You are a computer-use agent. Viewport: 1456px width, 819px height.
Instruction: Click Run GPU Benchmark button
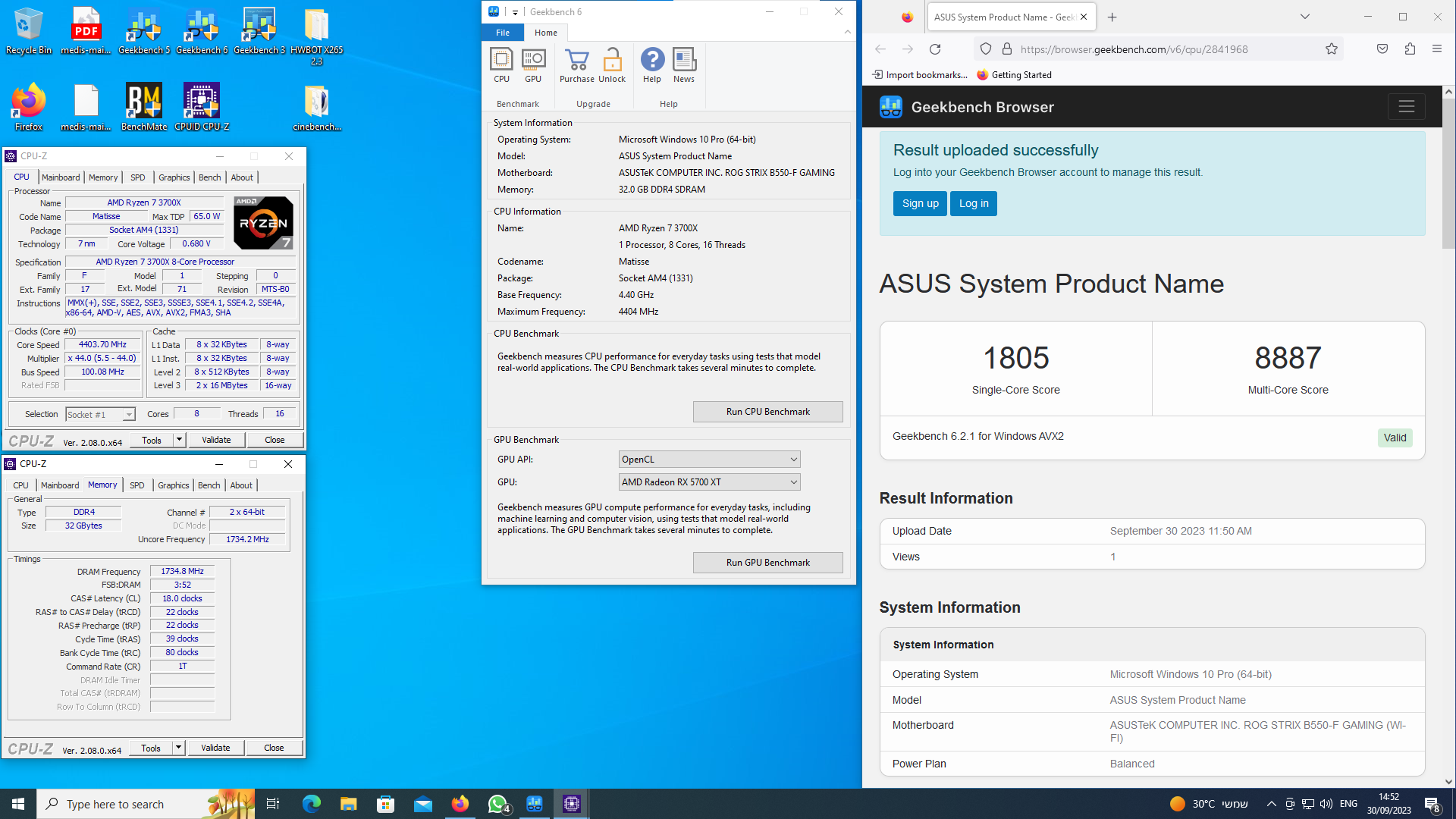click(767, 563)
